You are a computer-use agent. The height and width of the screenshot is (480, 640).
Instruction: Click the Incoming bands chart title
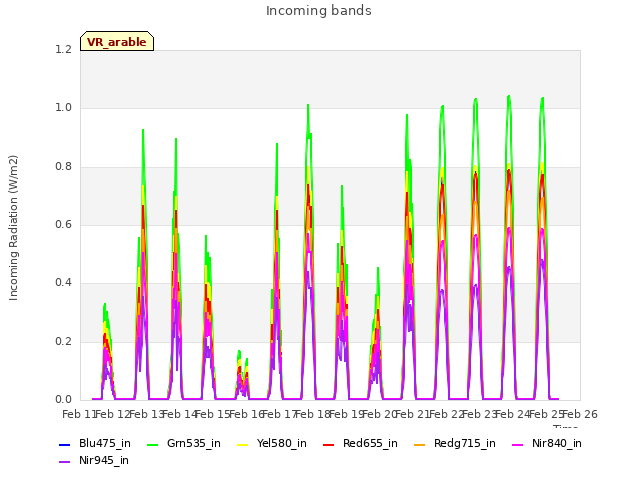point(319,11)
